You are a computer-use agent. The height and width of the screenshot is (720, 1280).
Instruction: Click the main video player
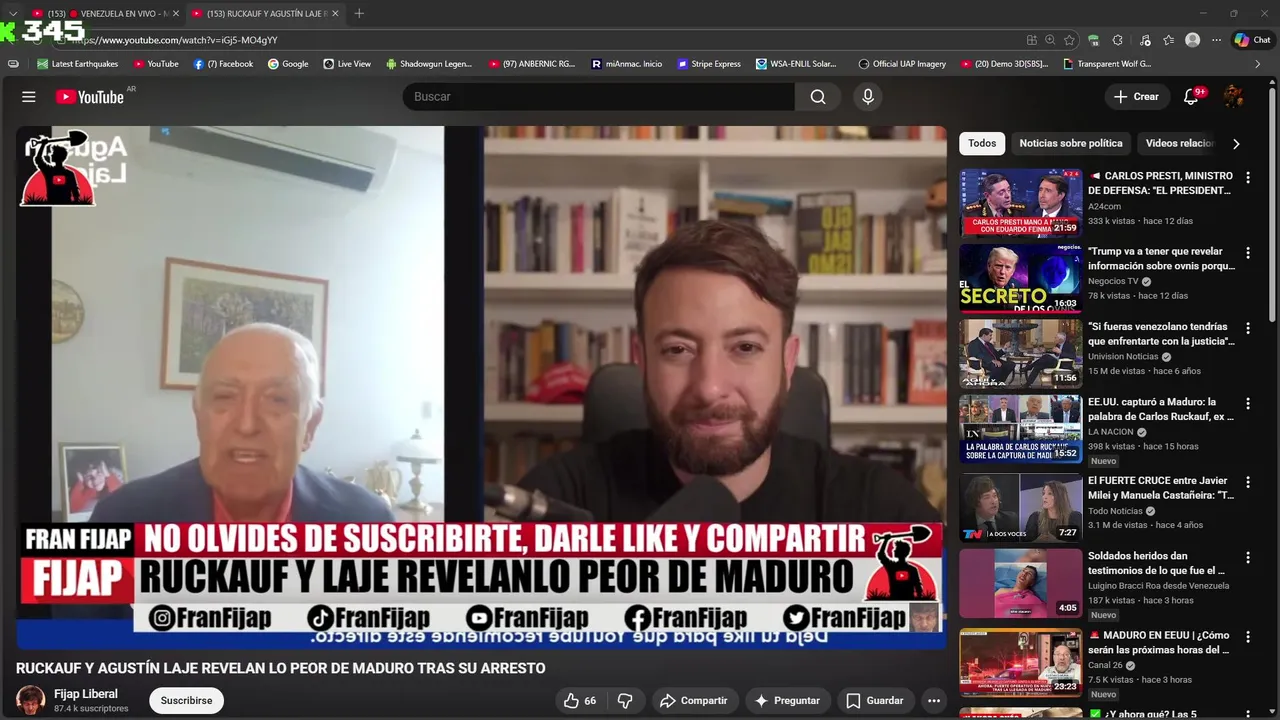pyautogui.click(x=481, y=388)
